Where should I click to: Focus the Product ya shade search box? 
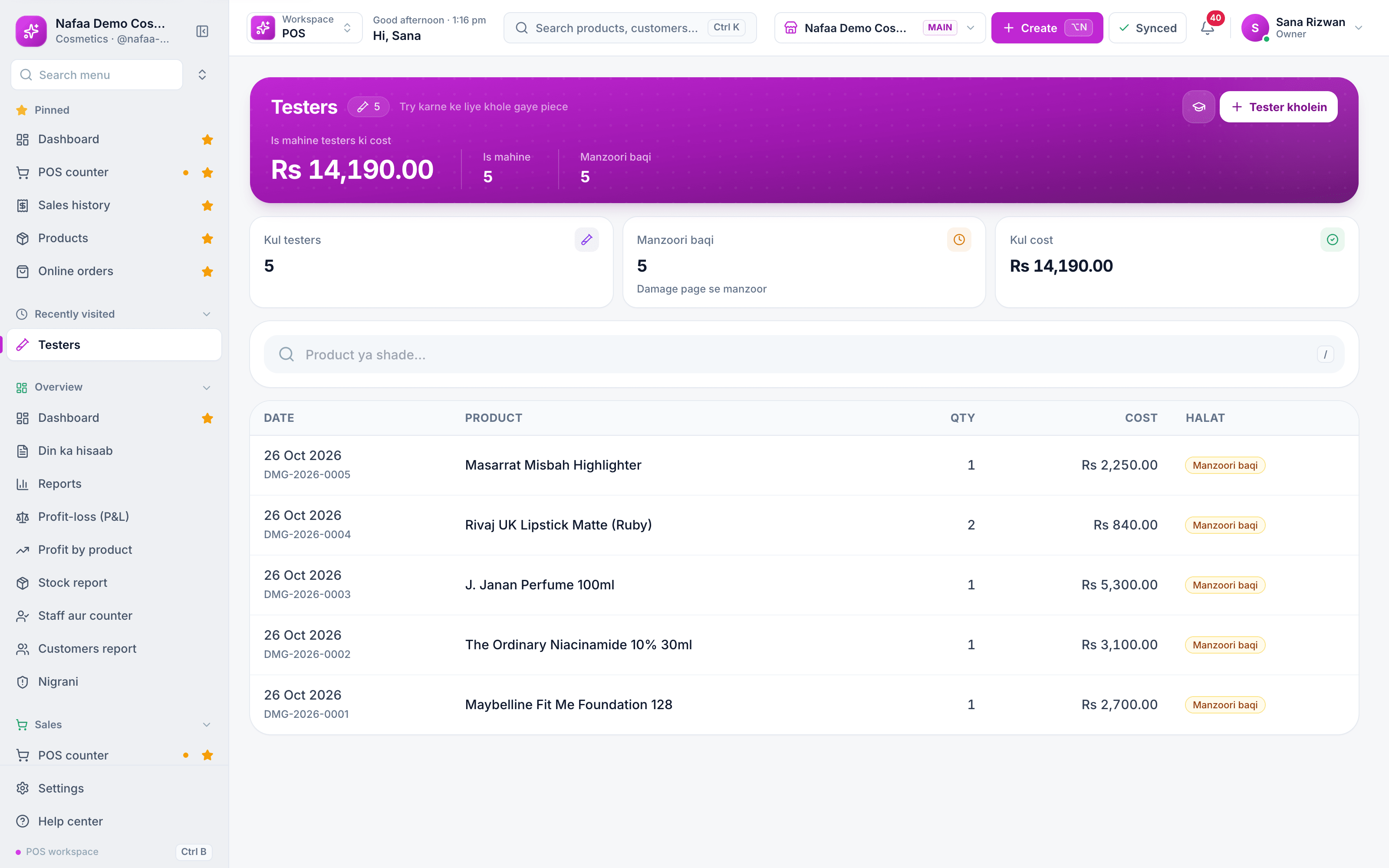(803, 354)
